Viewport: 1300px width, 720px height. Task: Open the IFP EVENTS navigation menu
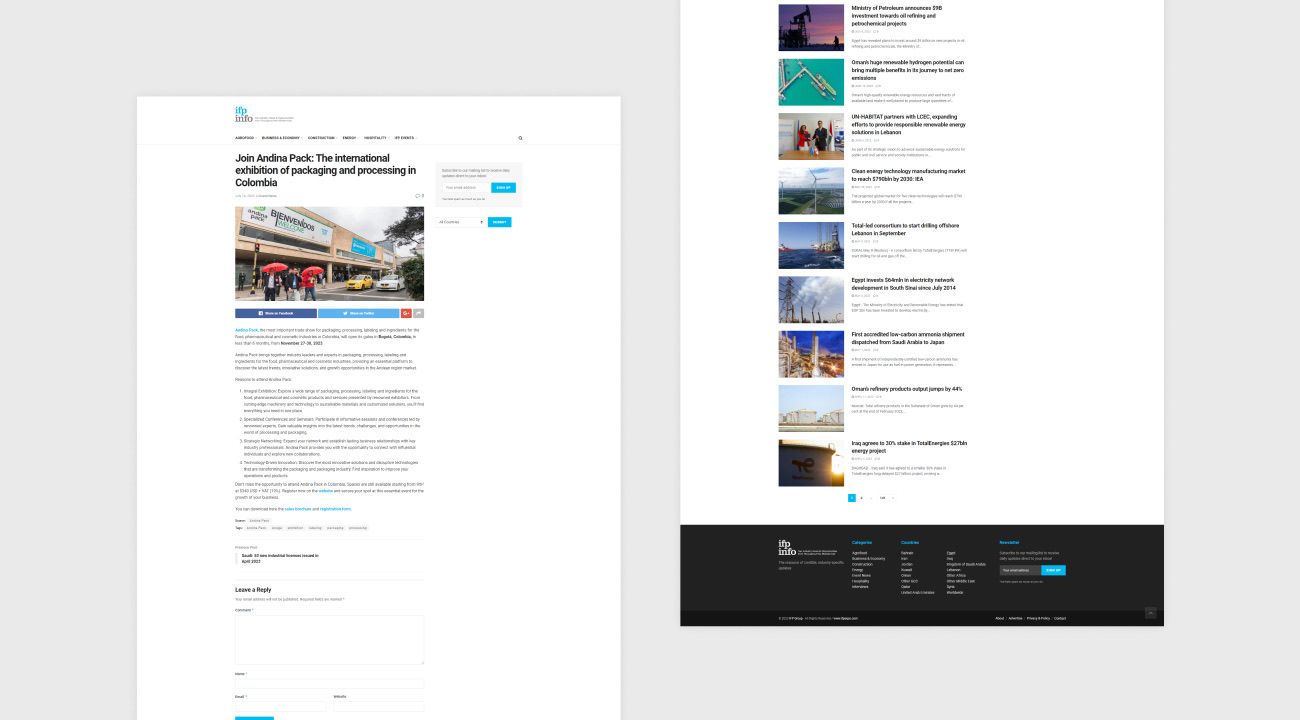click(404, 138)
